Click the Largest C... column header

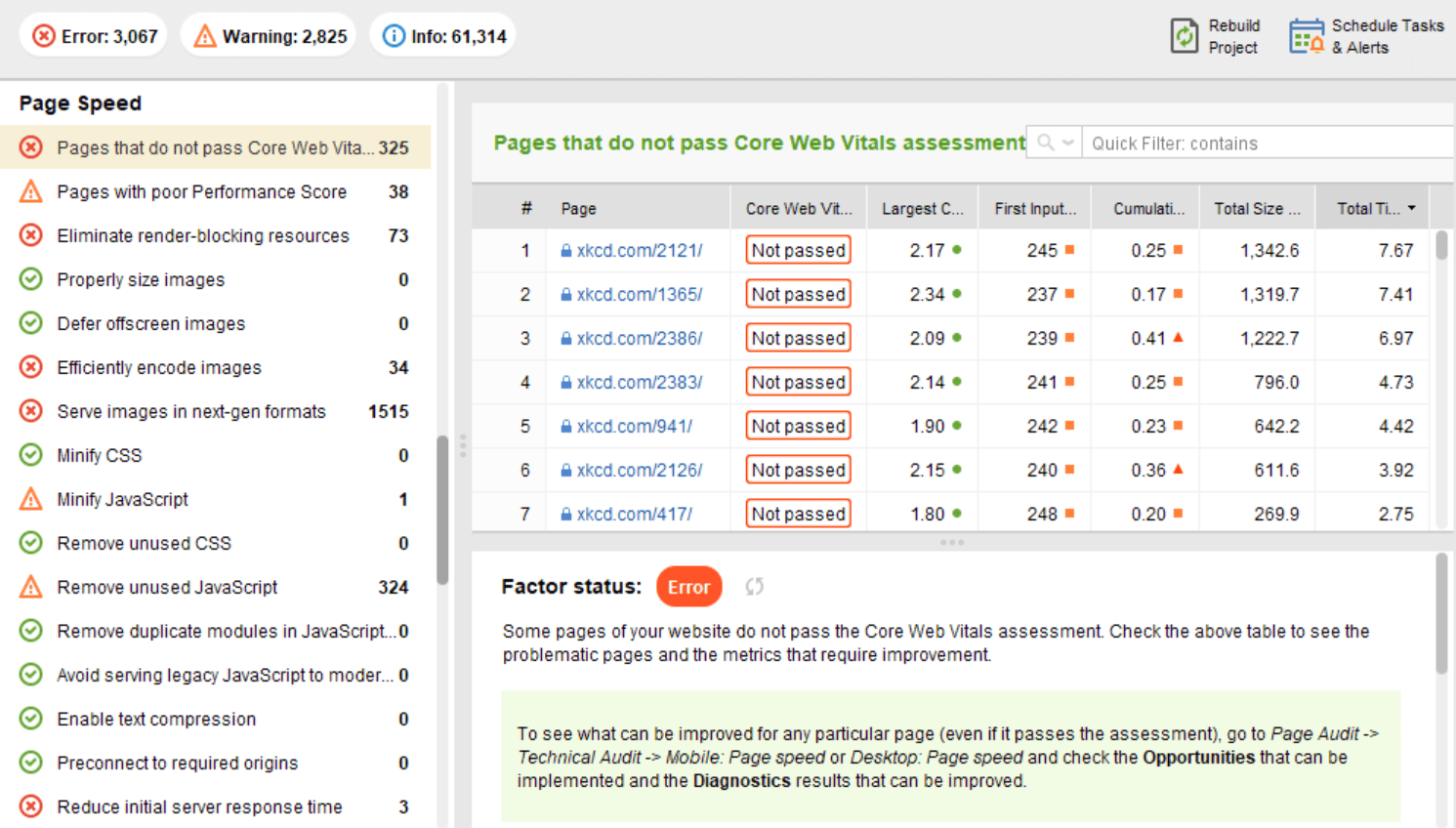[922, 208]
